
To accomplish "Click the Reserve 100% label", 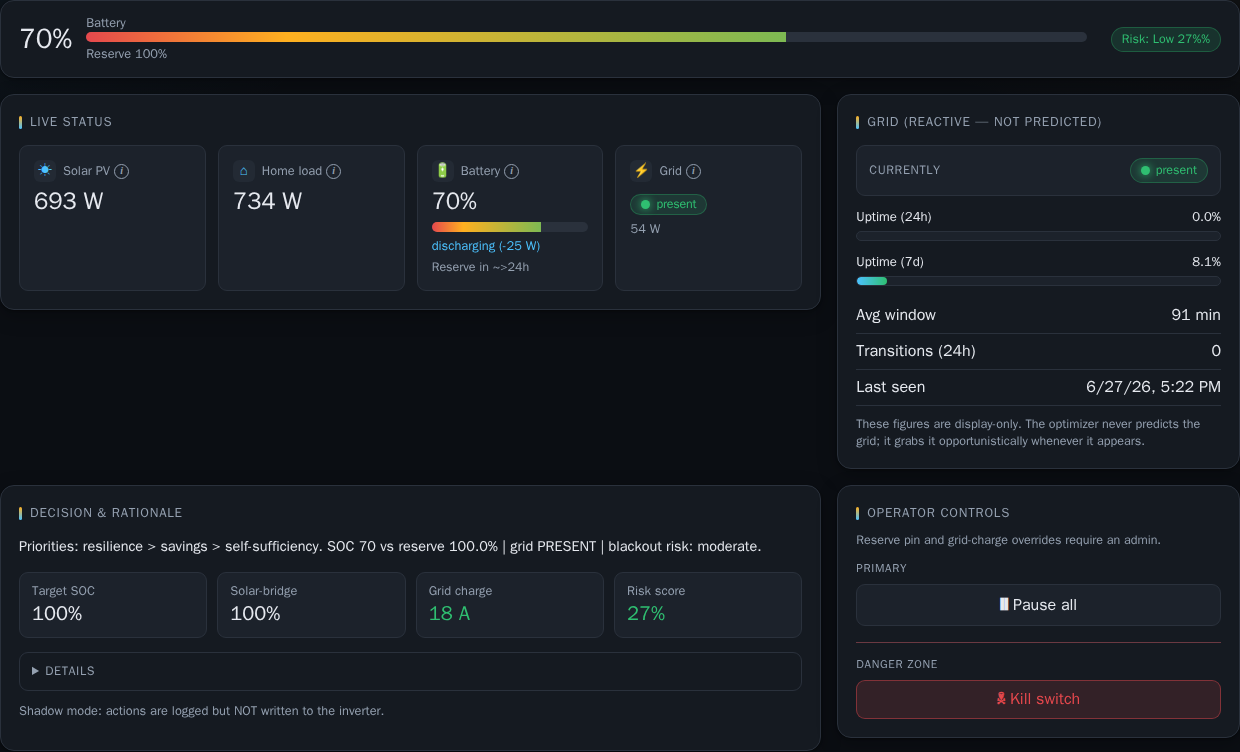I will pos(127,54).
